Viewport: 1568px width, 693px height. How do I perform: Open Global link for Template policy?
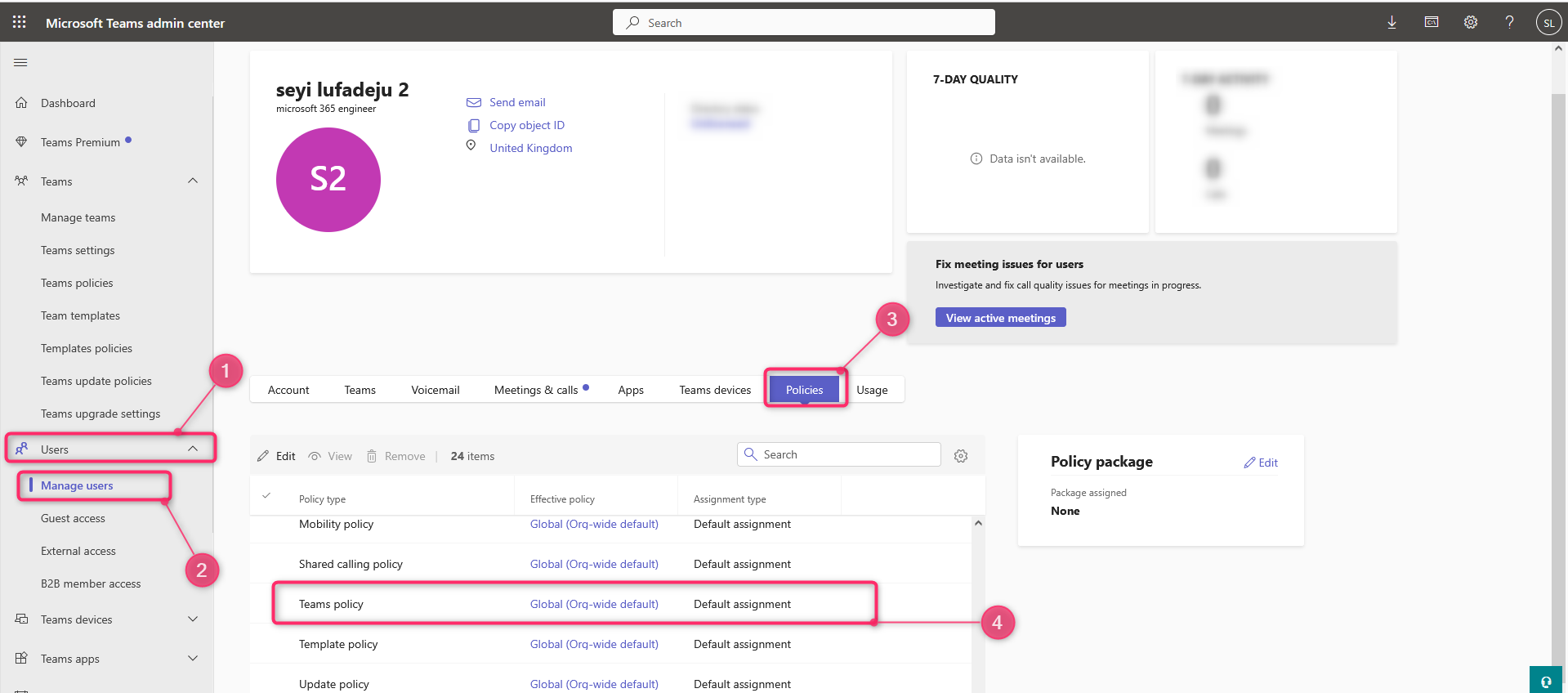(x=594, y=644)
